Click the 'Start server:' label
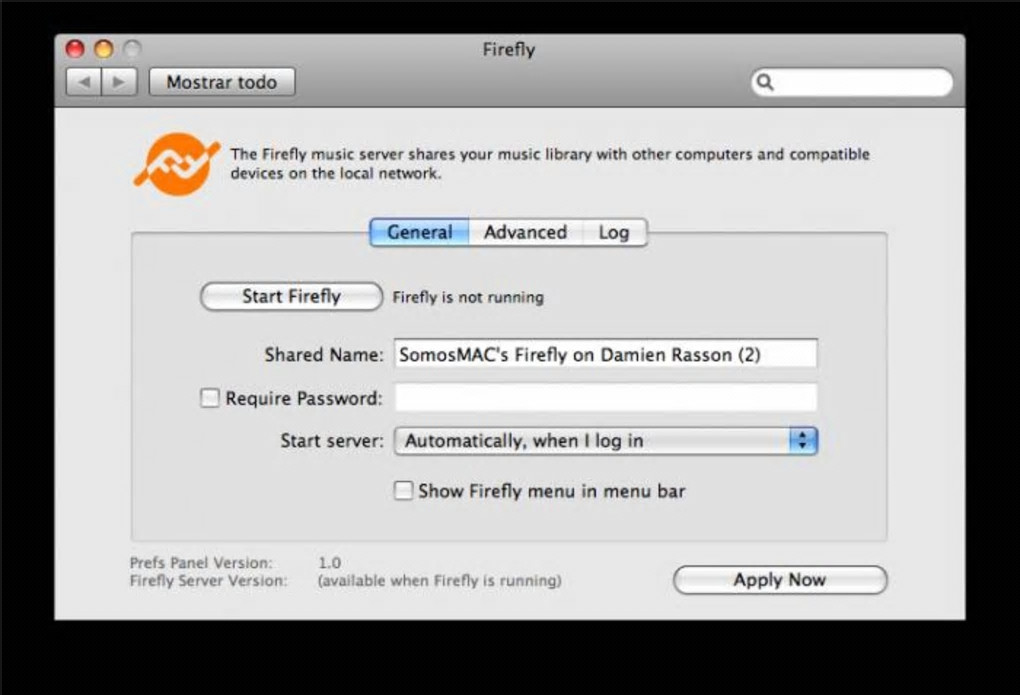1020x695 pixels. 332,441
